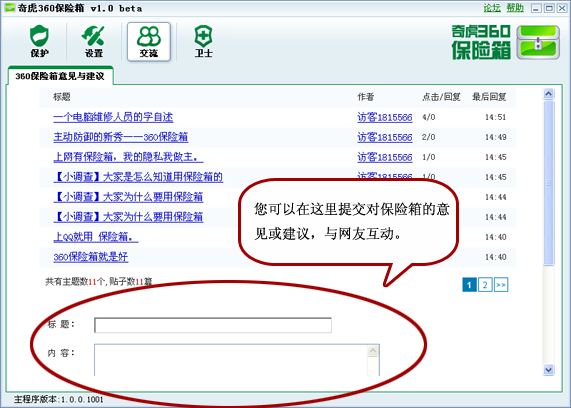Open the 帮助 help link

pos(515,8)
